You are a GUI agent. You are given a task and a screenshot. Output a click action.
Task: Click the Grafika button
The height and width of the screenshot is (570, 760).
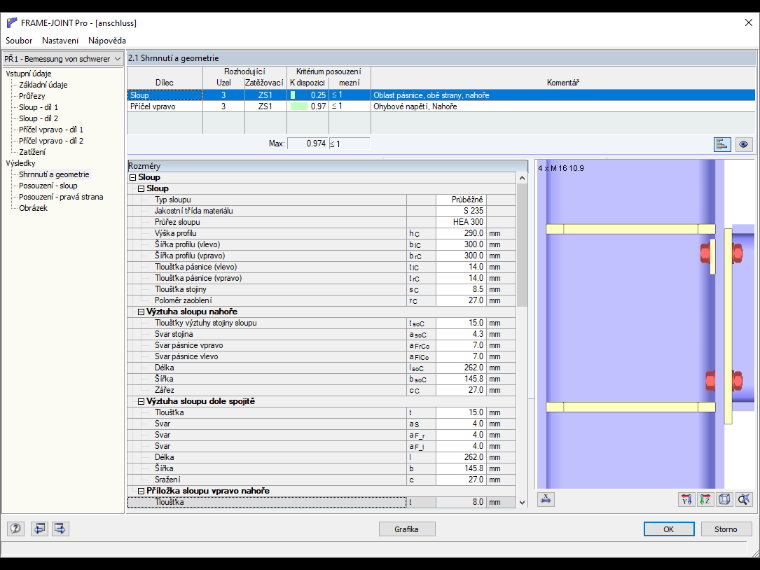click(x=407, y=529)
